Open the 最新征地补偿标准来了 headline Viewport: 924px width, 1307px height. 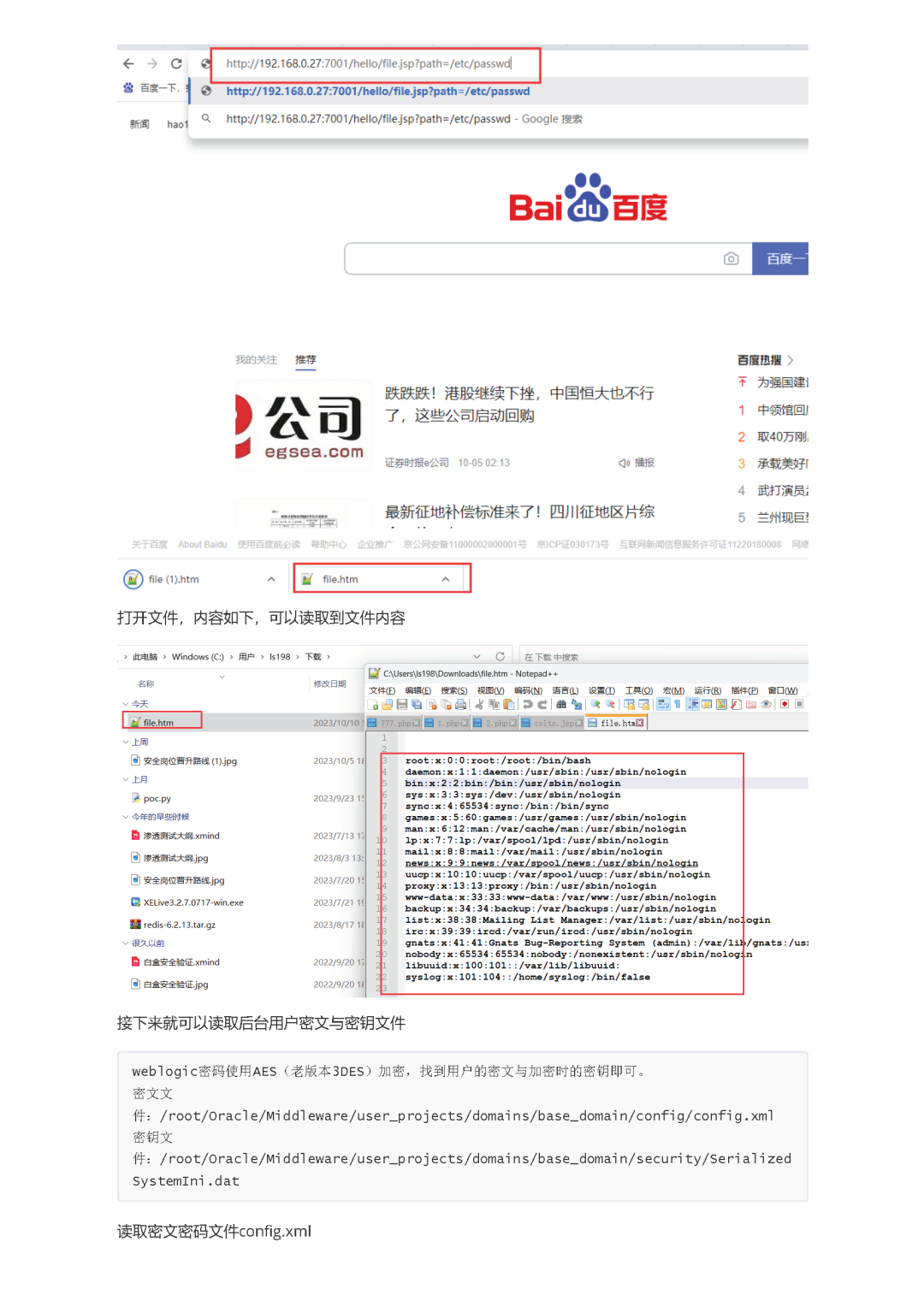coord(519,512)
